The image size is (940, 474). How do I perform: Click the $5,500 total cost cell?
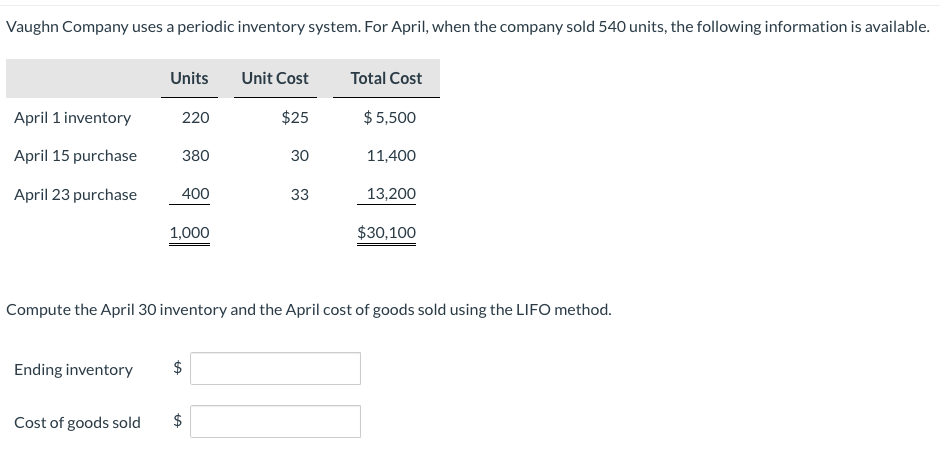click(x=390, y=118)
